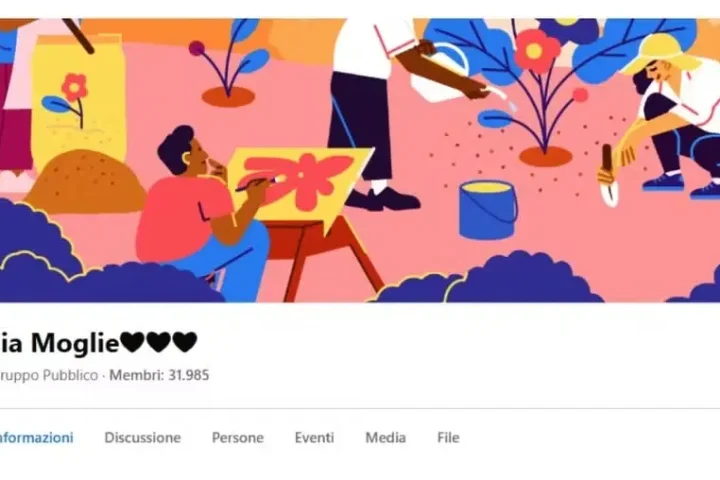This screenshot has width=720, height=480.
Task: Click the first black heart in title
Action: click(132, 343)
